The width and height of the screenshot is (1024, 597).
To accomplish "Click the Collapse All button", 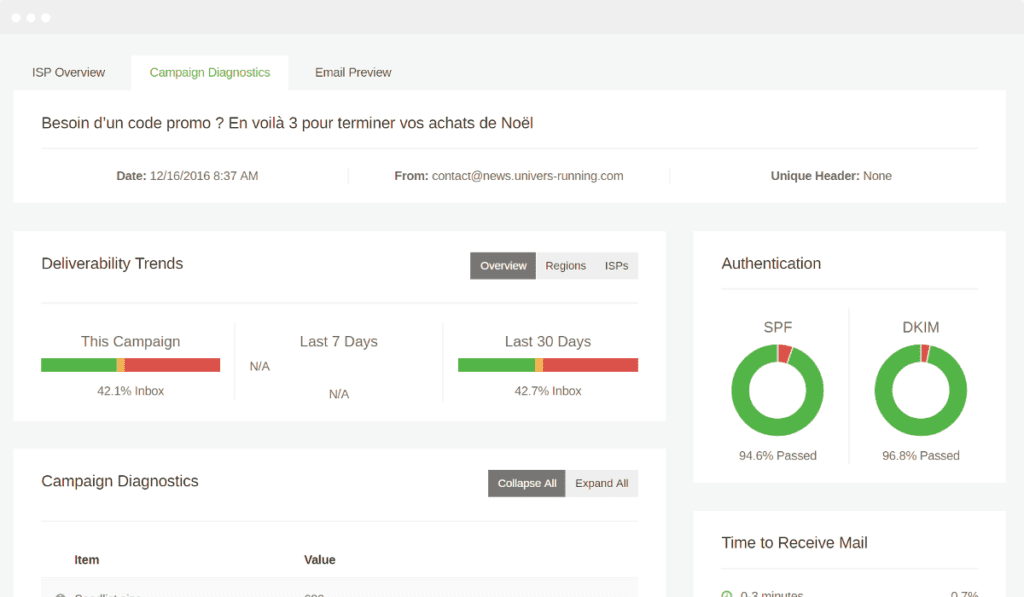I will 526,483.
